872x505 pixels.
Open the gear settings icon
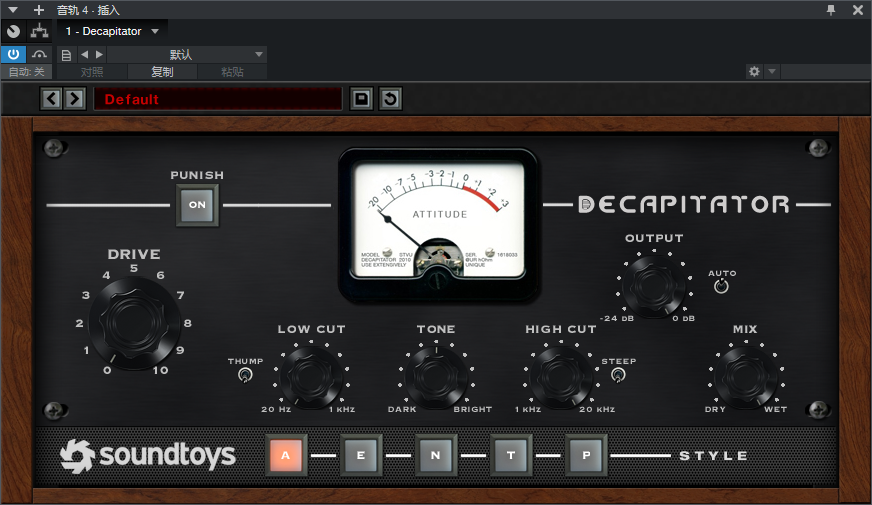(x=754, y=71)
